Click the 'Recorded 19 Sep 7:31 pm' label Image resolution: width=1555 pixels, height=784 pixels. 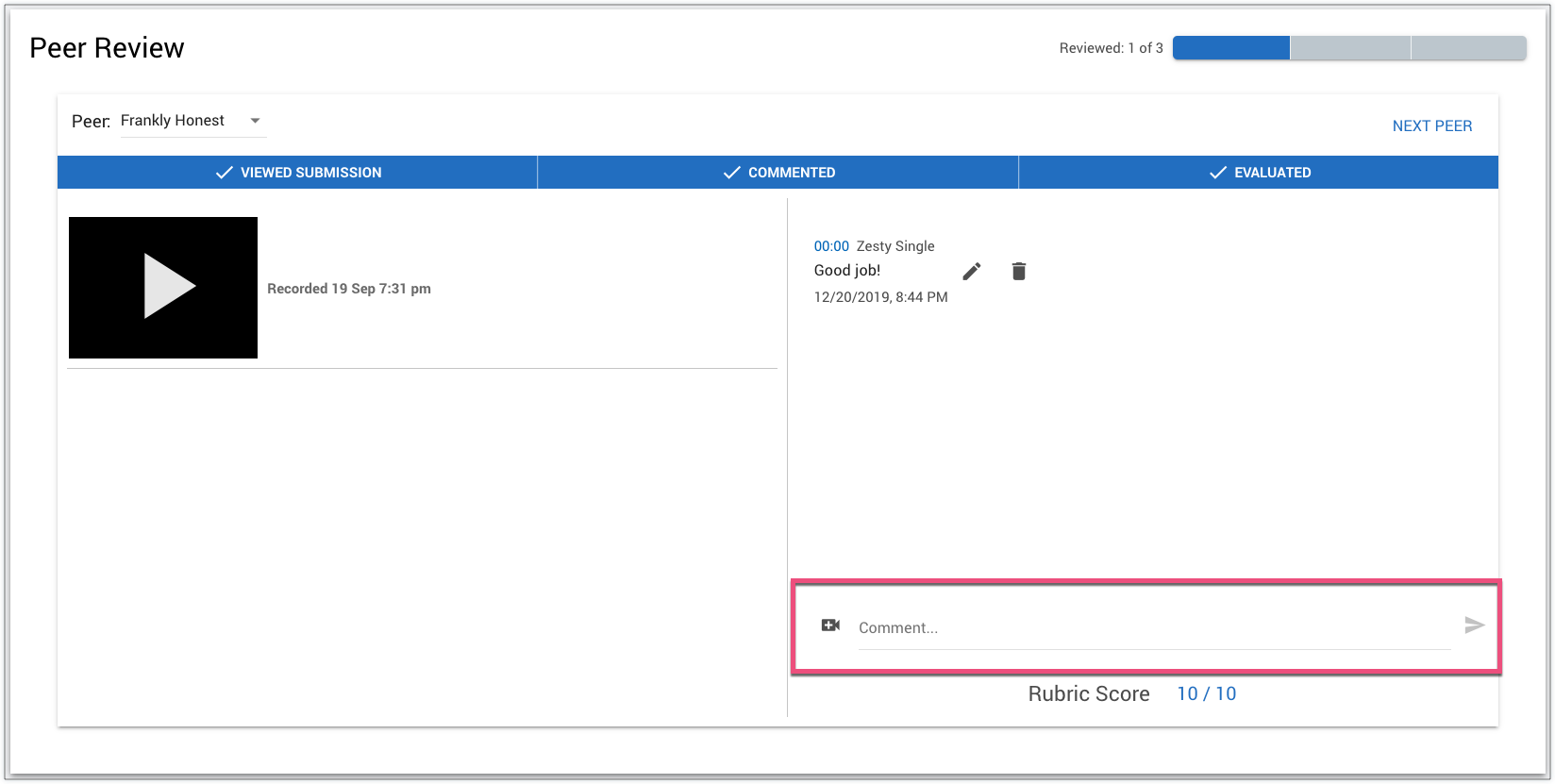pos(349,289)
